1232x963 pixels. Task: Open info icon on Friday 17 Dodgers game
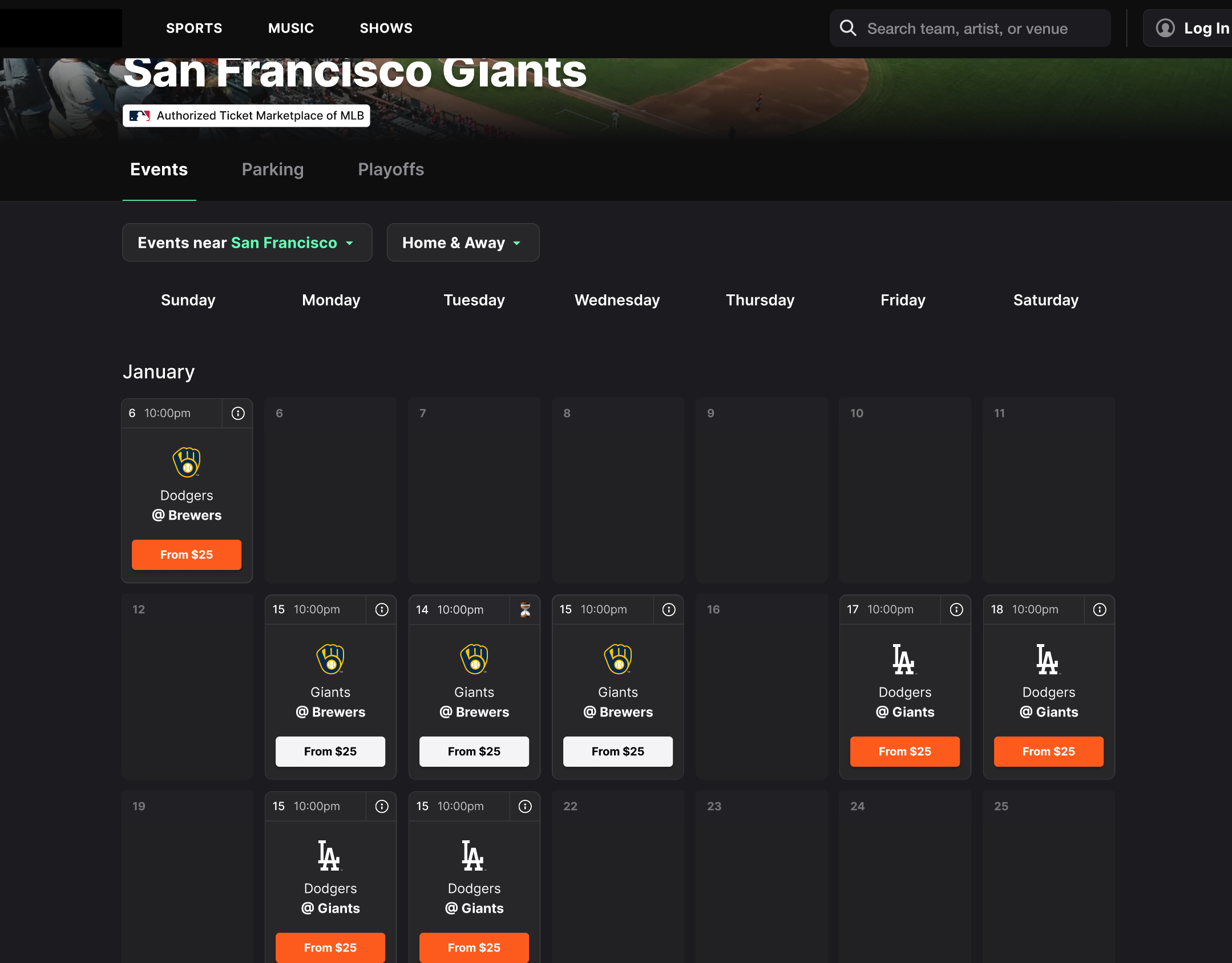pos(956,609)
